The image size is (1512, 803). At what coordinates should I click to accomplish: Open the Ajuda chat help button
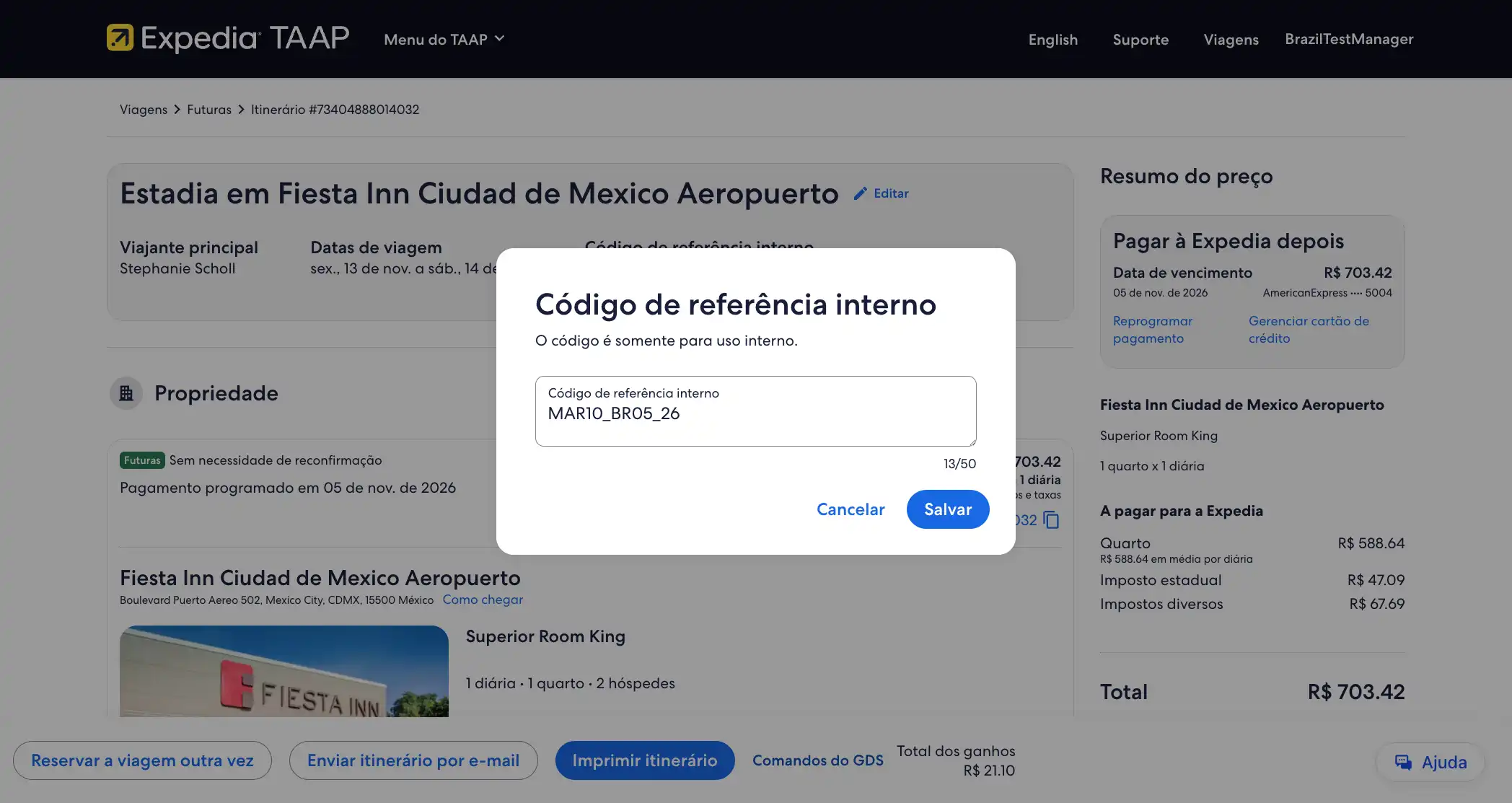pos(1430,762)
